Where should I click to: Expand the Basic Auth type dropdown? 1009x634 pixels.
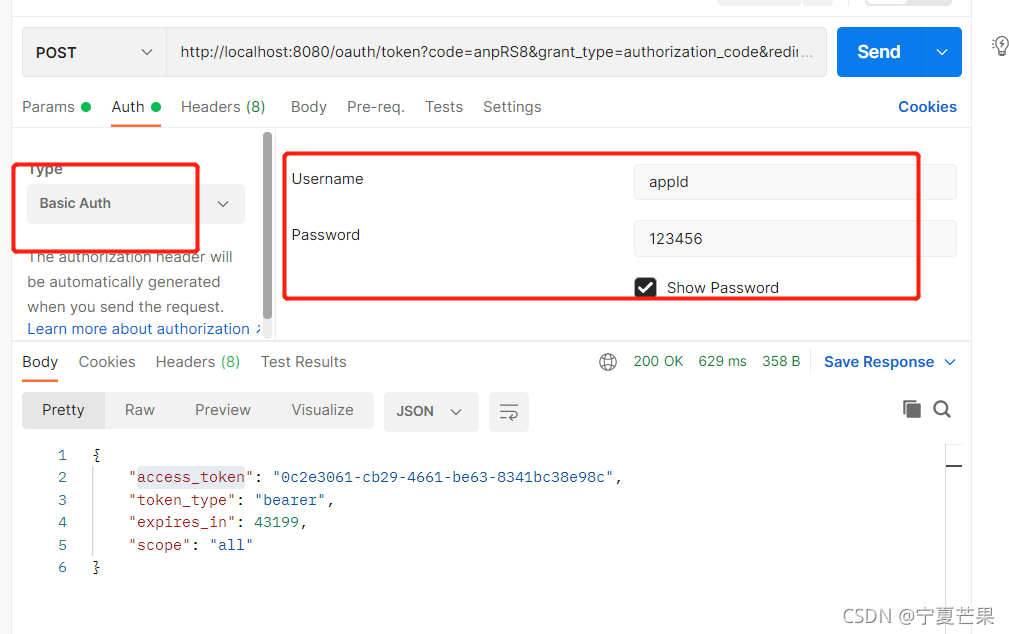[136, 203]
